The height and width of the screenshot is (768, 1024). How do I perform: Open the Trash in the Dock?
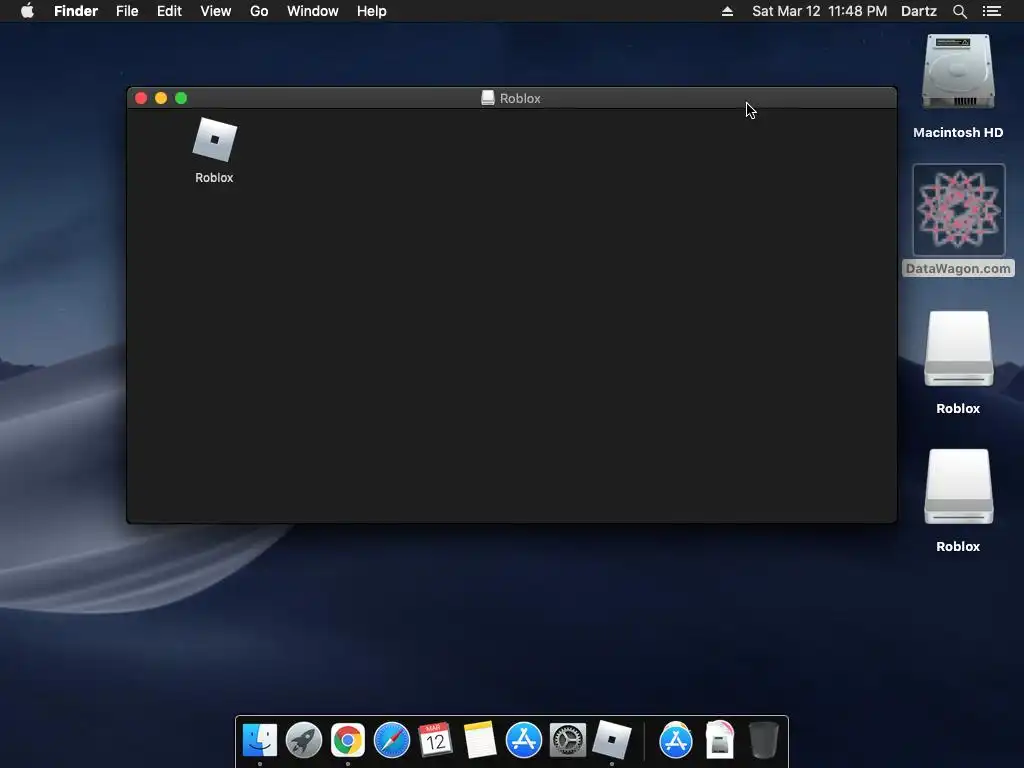763,741
